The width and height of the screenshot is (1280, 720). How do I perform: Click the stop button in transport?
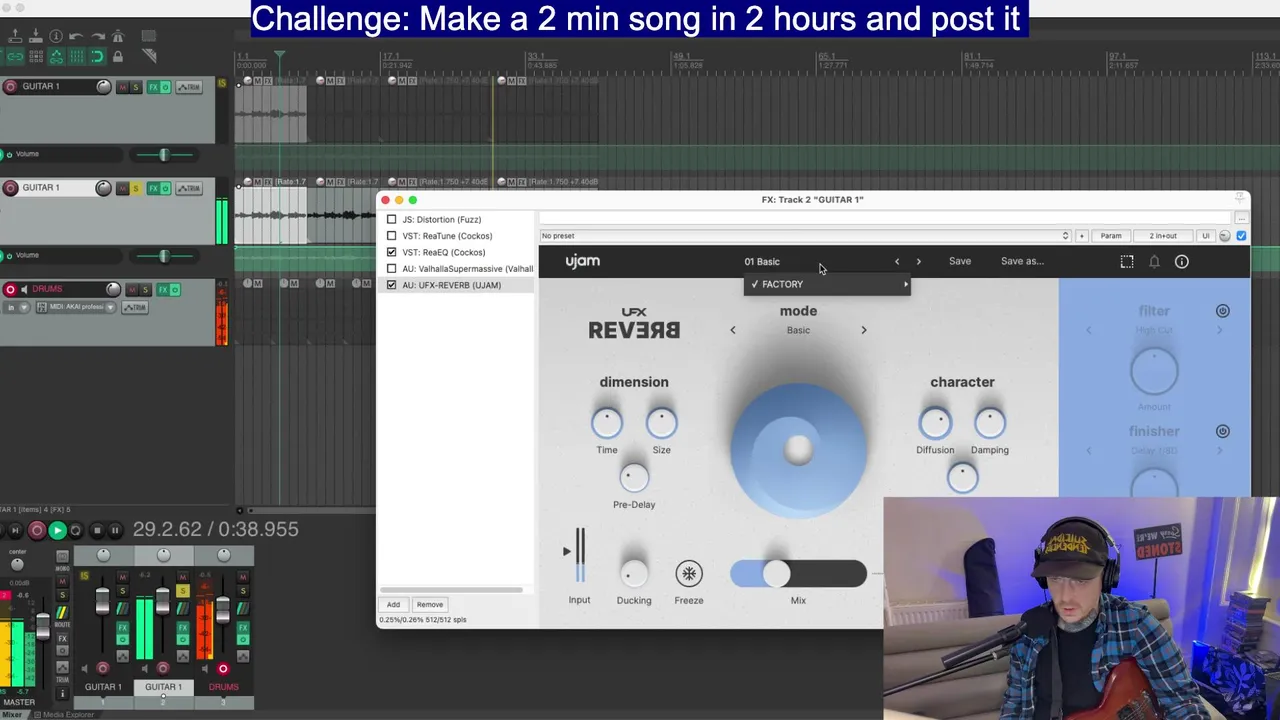(97, 530)
